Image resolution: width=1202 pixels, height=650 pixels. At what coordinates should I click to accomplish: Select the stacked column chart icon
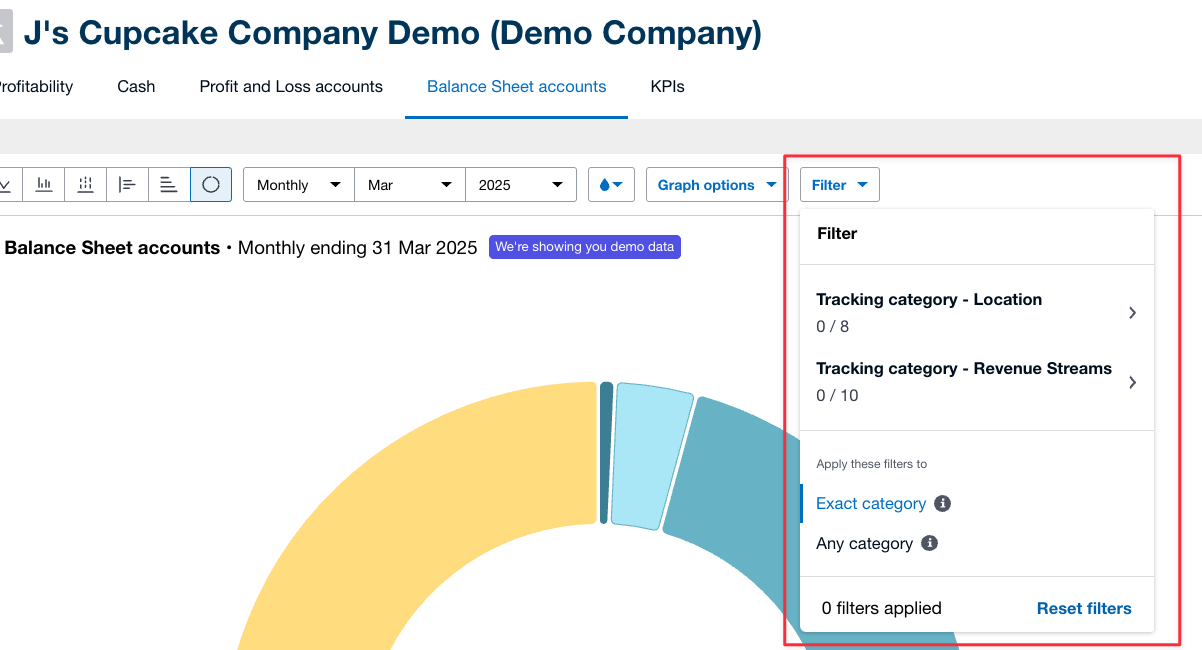tap(85, 184)
